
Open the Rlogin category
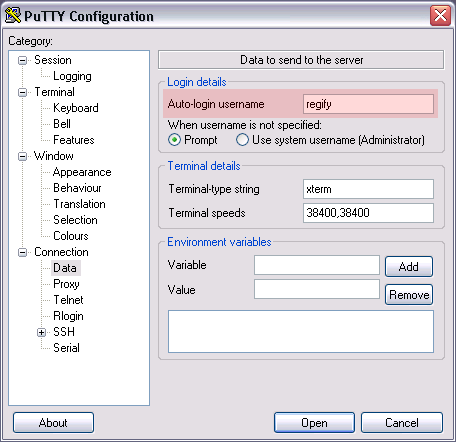(68, 316)
